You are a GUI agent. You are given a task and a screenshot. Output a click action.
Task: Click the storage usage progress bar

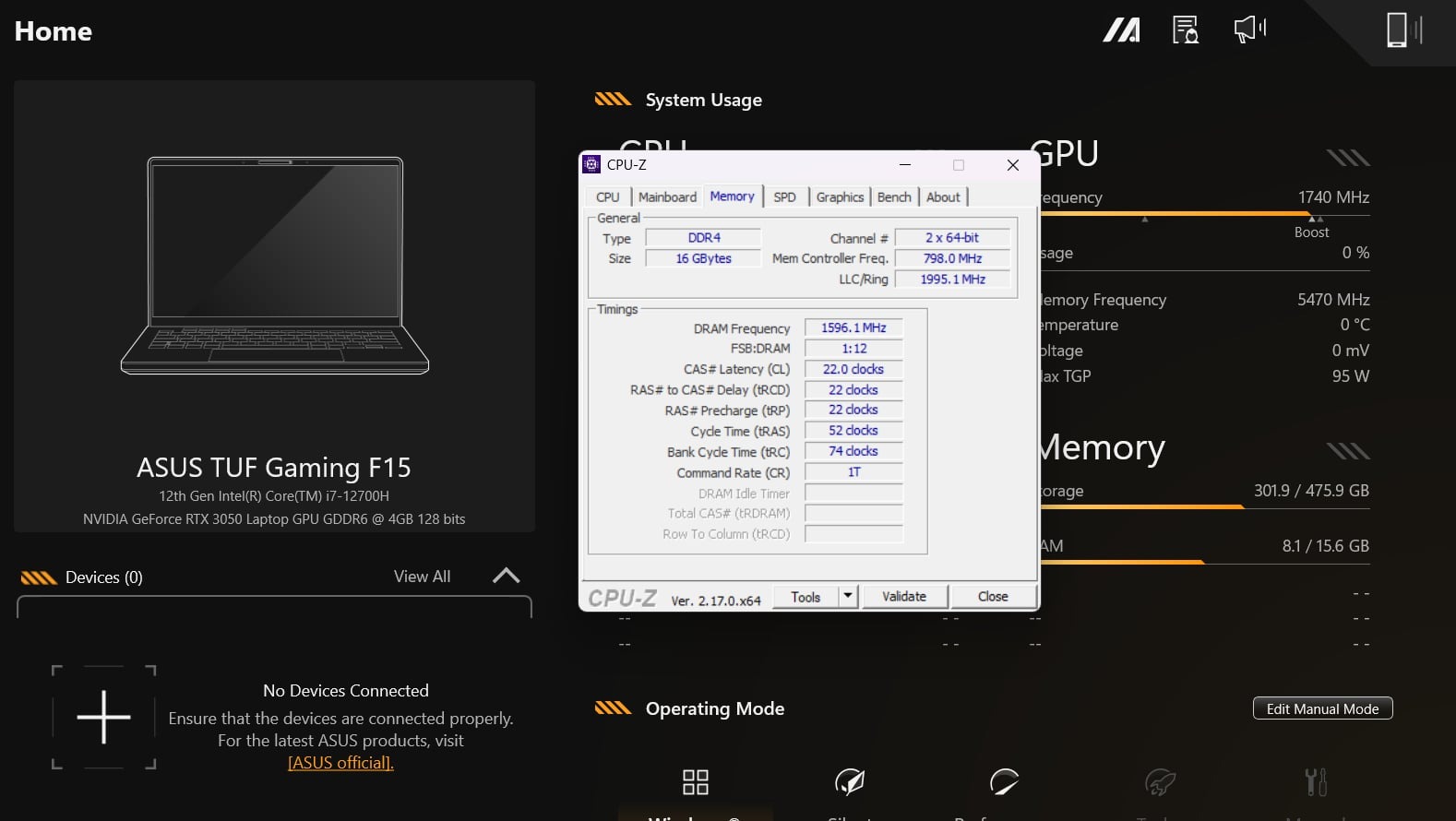coord(1204,506)
